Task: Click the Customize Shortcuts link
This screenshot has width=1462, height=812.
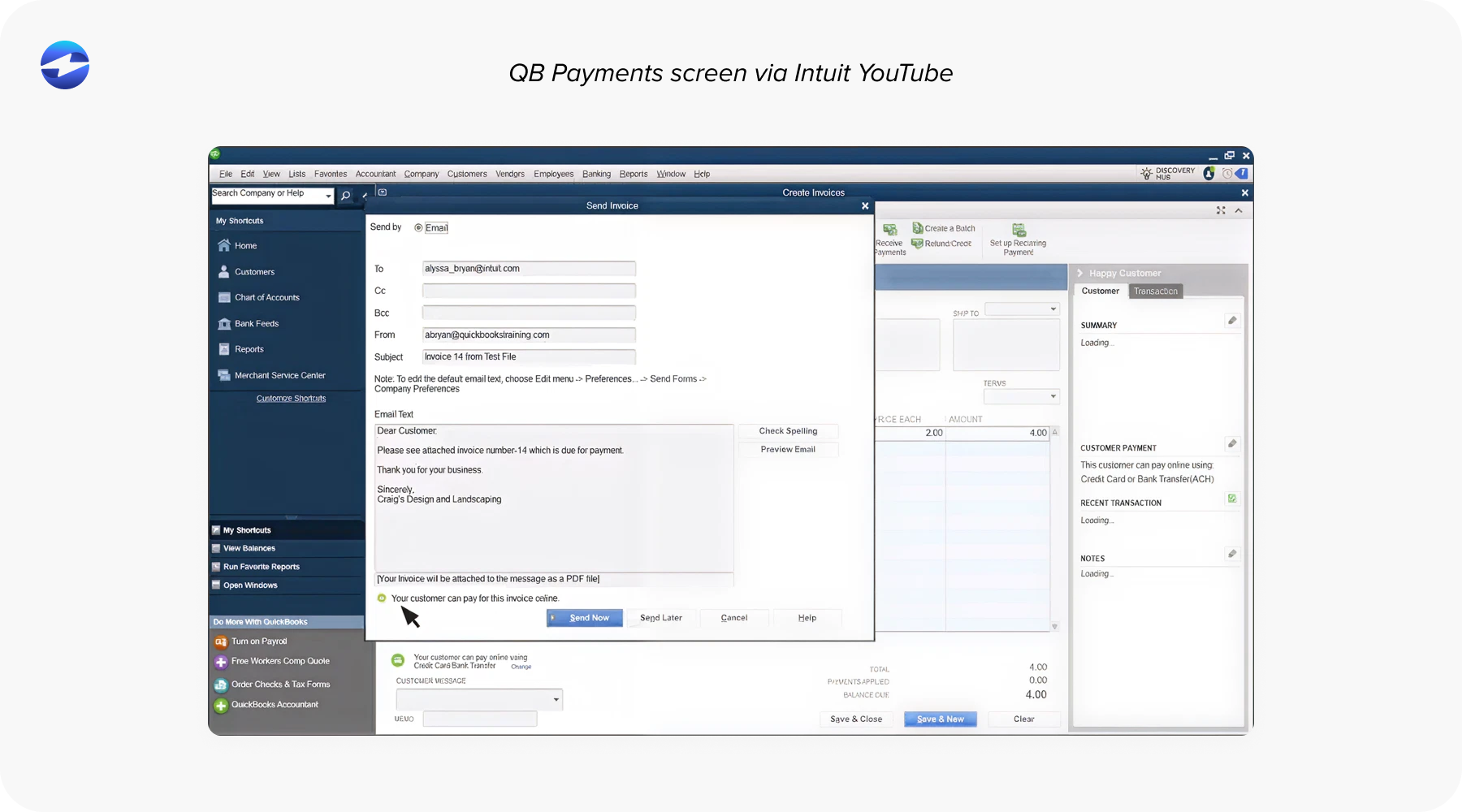Action: (290, 398)
